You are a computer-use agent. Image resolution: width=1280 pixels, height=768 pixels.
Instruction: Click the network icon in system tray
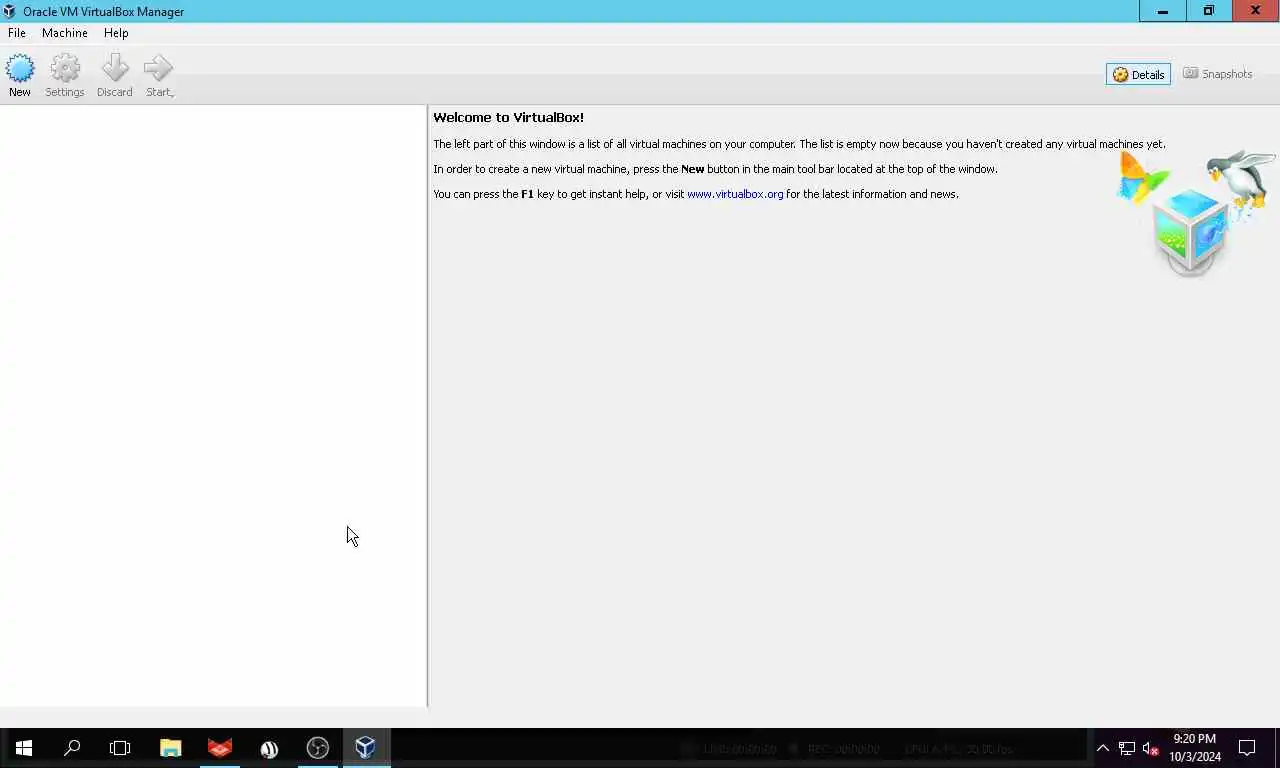pos(1127,748)
